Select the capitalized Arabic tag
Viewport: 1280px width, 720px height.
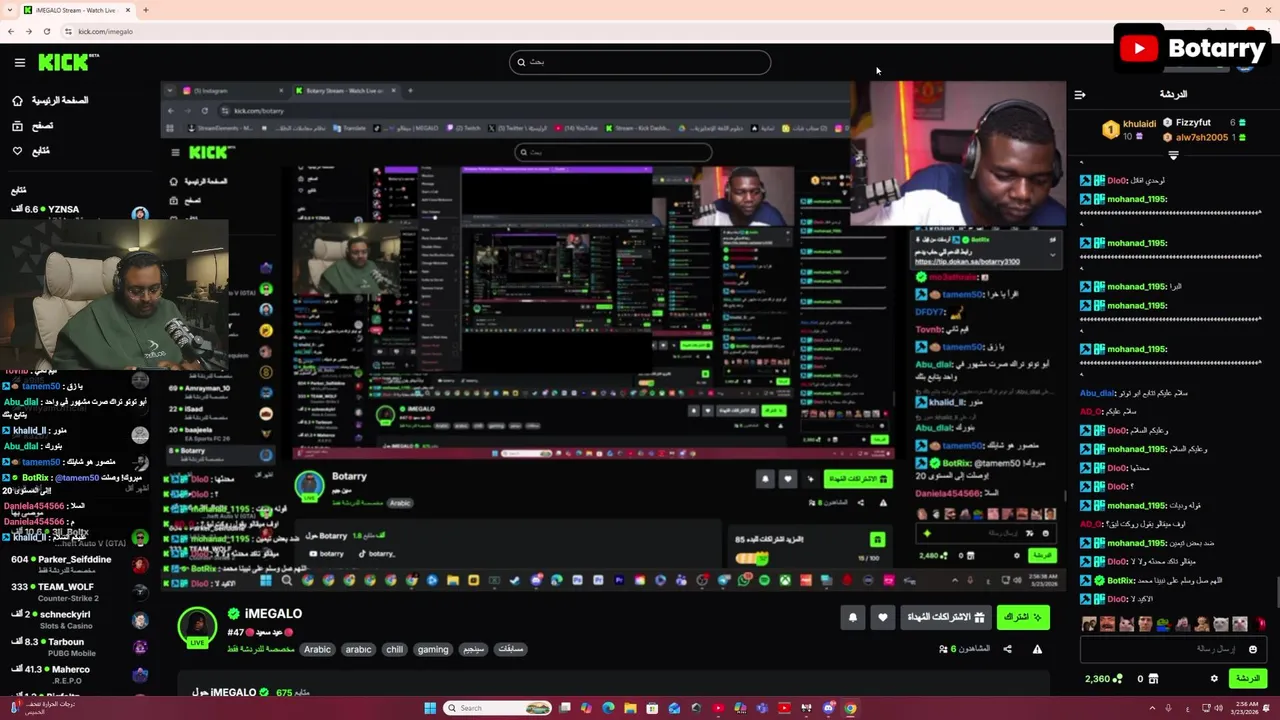[x=317, y=649]
